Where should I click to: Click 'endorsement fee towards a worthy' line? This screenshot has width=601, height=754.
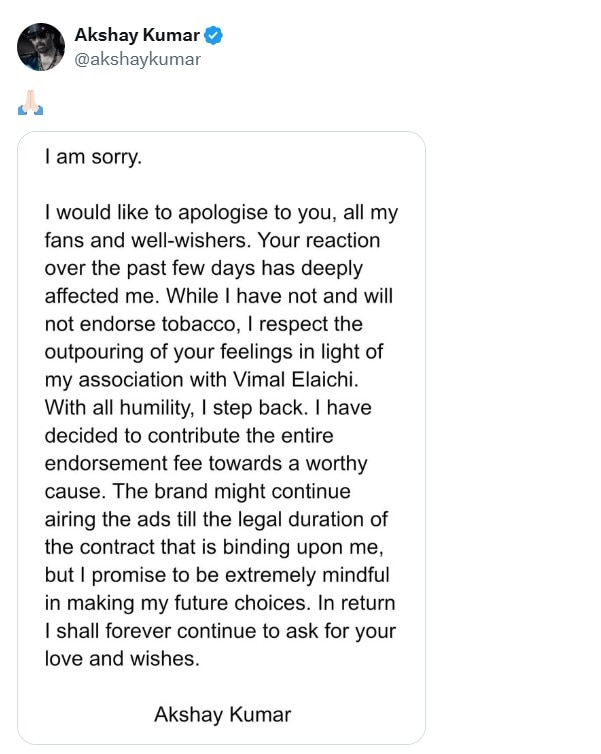coord(206,464)
